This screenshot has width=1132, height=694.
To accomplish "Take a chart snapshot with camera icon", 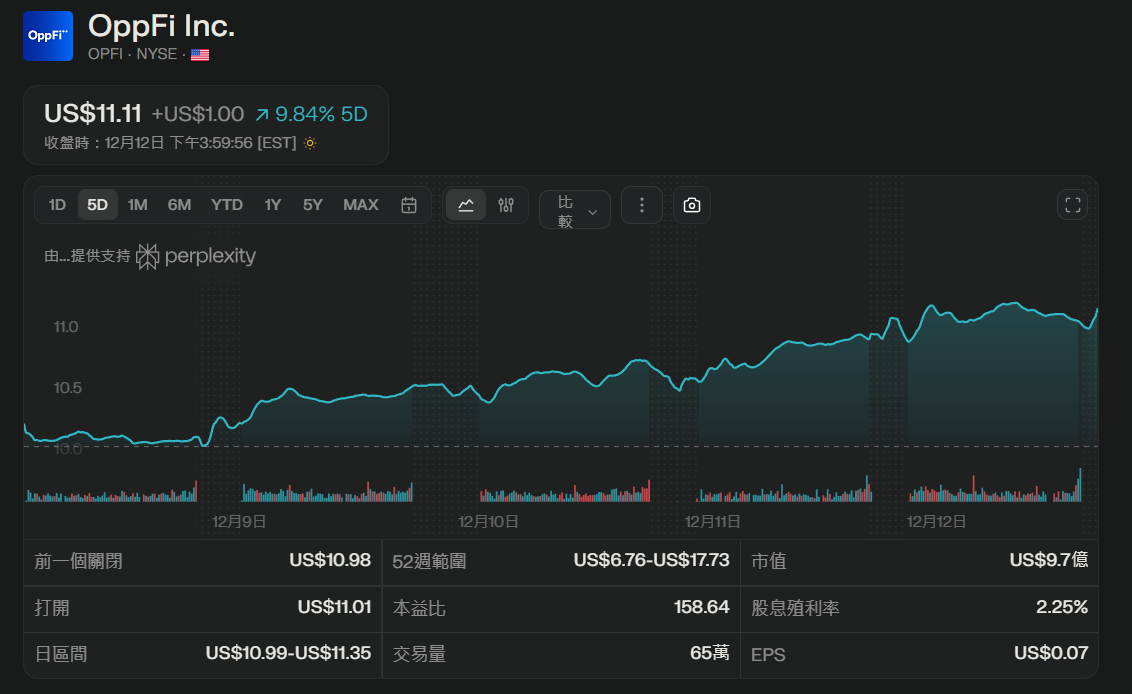I will point(692,205).
